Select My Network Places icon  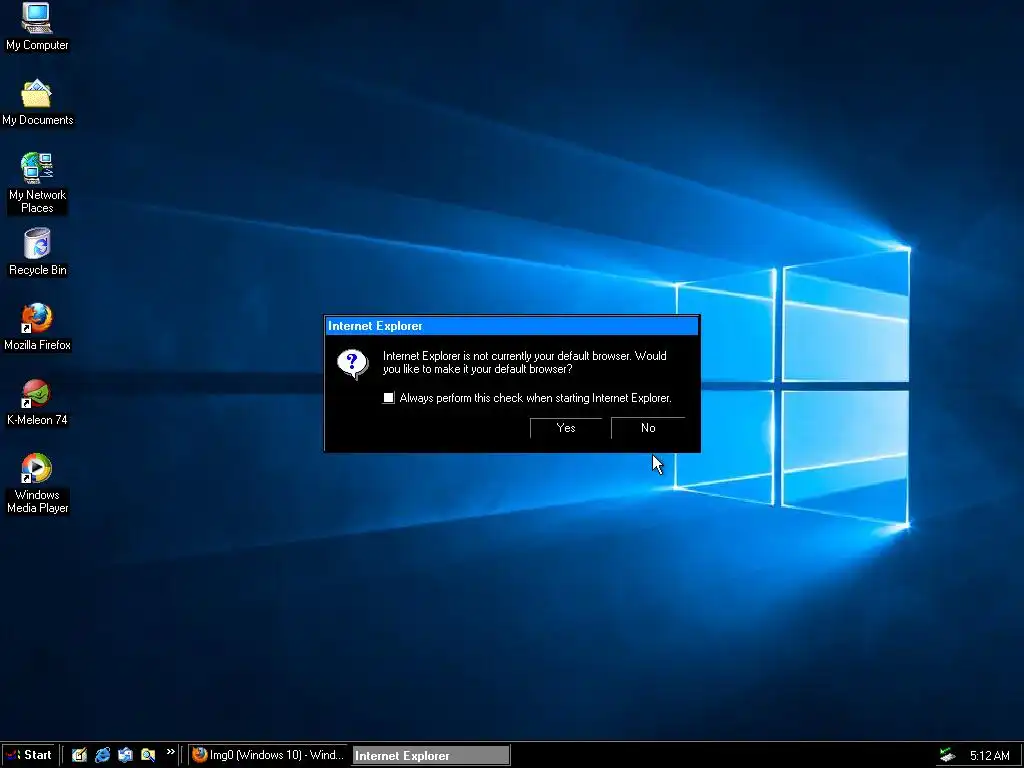click(37, 183)
